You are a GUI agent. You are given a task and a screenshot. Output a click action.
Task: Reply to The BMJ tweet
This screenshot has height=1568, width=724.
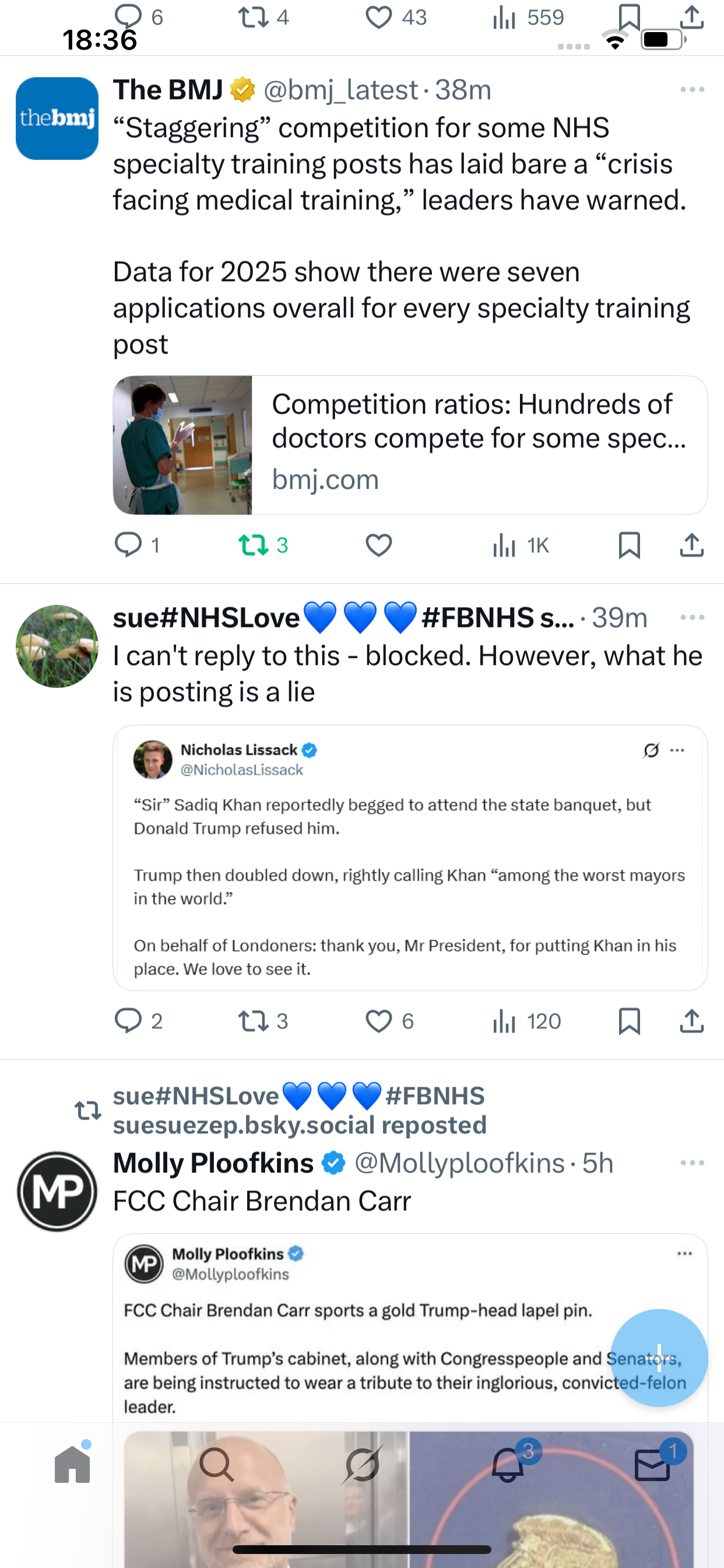[128, 545]
